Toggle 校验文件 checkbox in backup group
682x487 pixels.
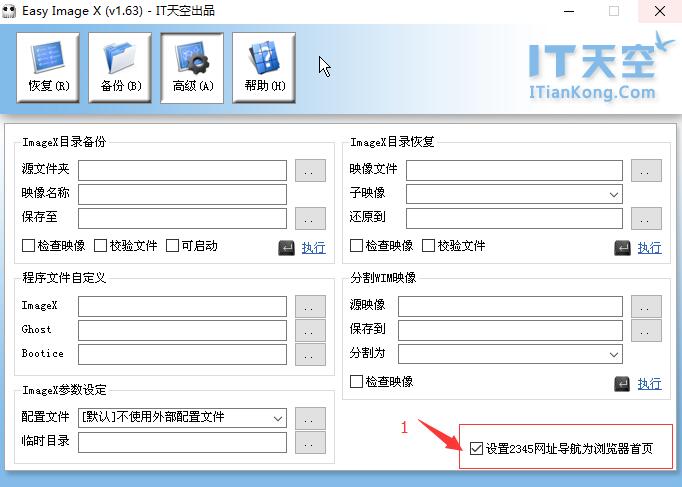tap(101, 246)
